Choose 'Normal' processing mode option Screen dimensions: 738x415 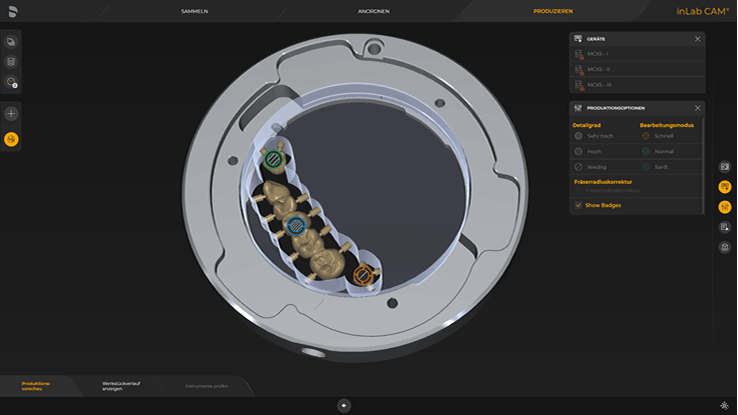pos(646,151)
